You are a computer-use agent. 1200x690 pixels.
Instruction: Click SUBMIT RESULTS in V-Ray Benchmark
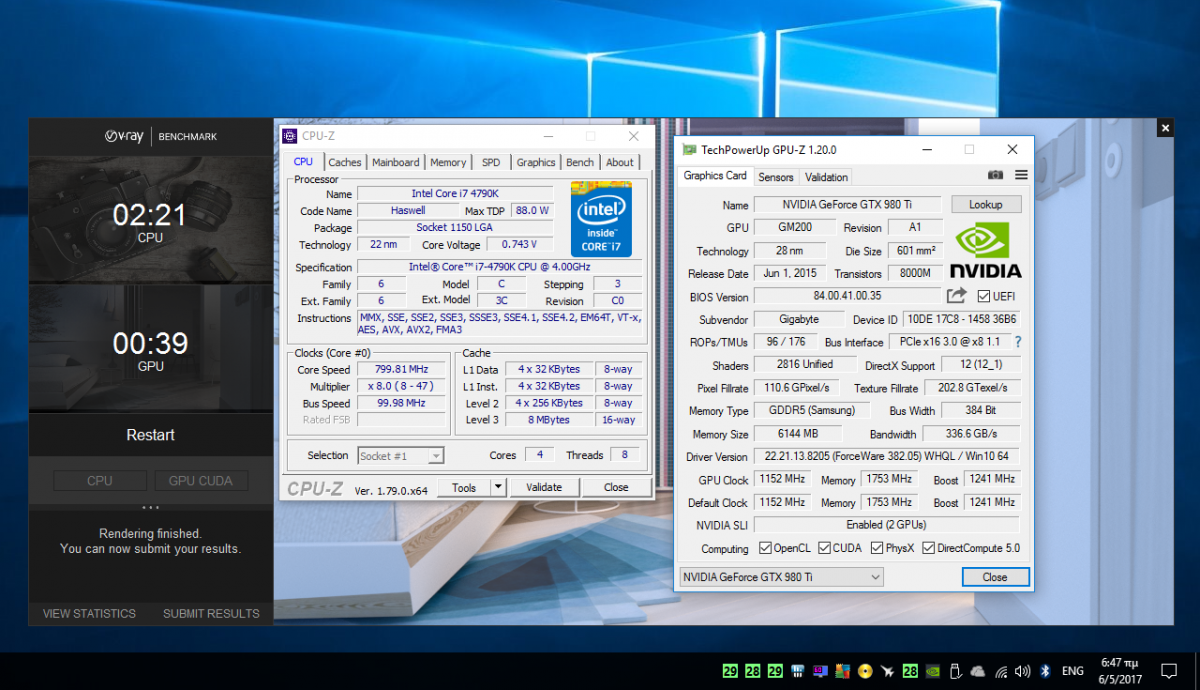click(x=211, y=613)
